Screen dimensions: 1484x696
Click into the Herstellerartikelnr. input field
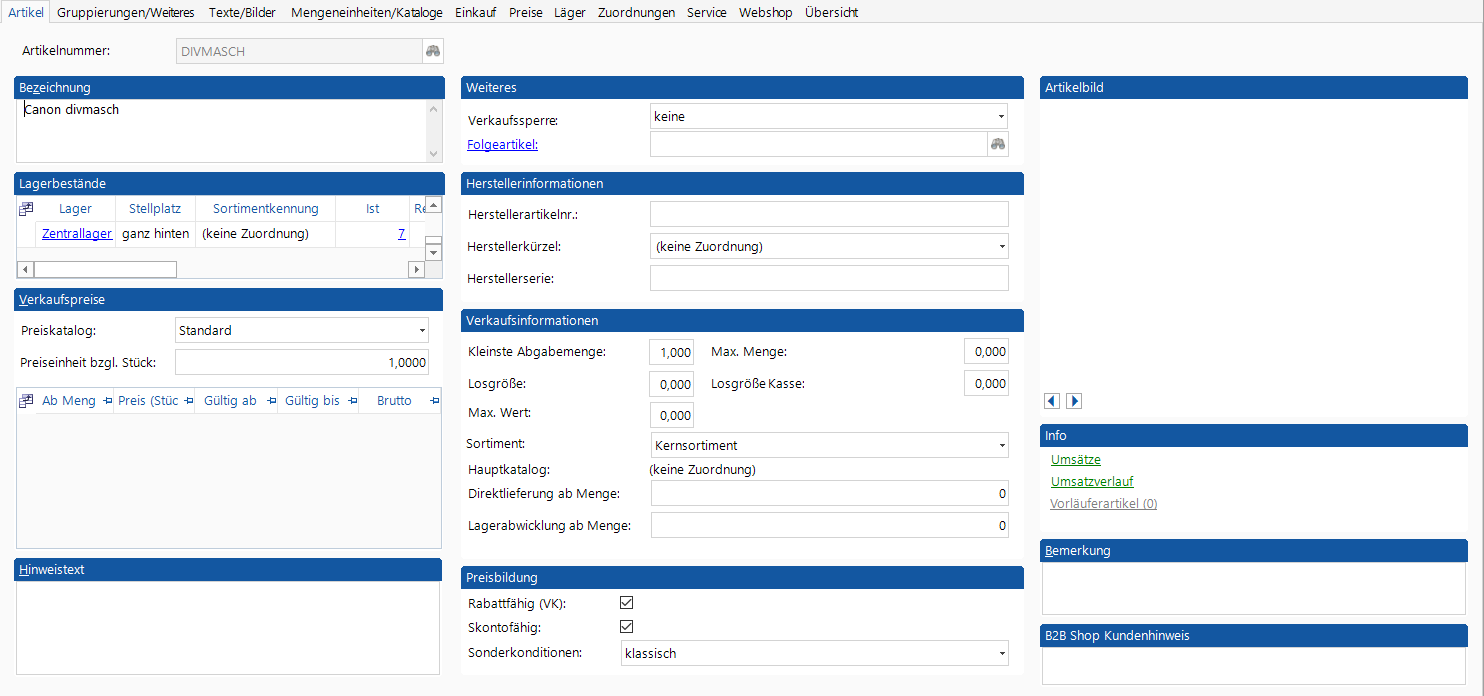click(828, 214)
